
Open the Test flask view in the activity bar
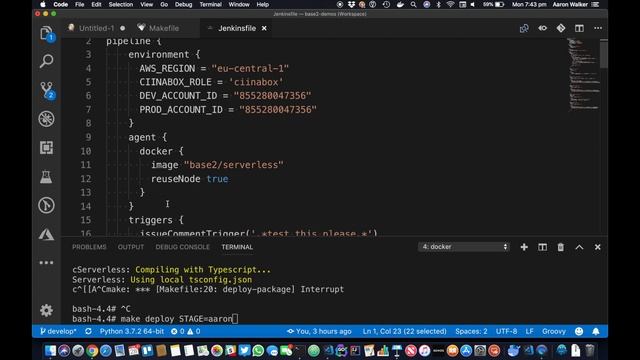(x=46, y=176)
